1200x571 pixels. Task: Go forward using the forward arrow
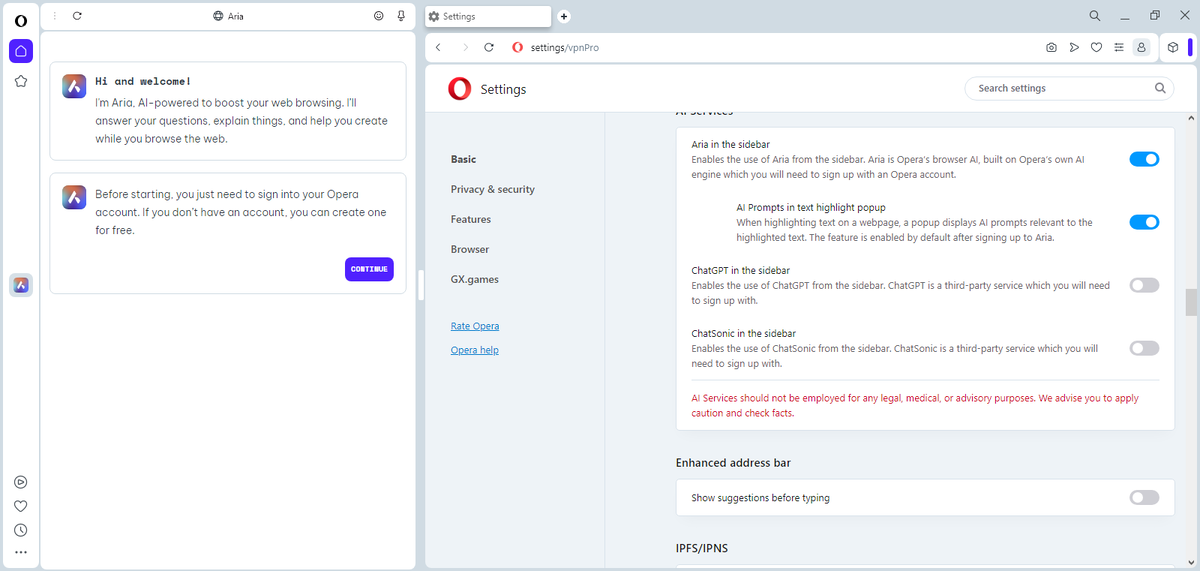(x=465, y=47)
